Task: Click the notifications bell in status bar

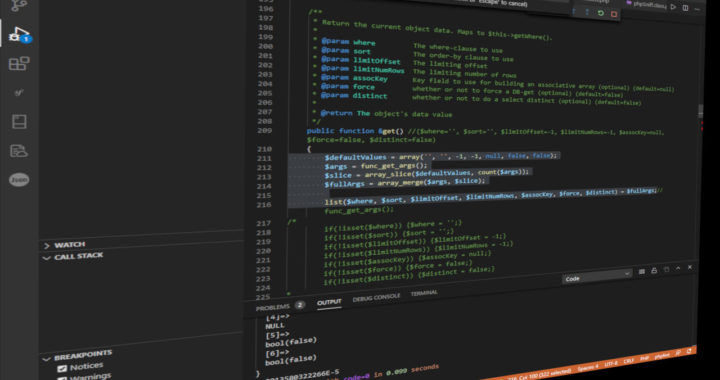Action: click(x=689, y=351)
